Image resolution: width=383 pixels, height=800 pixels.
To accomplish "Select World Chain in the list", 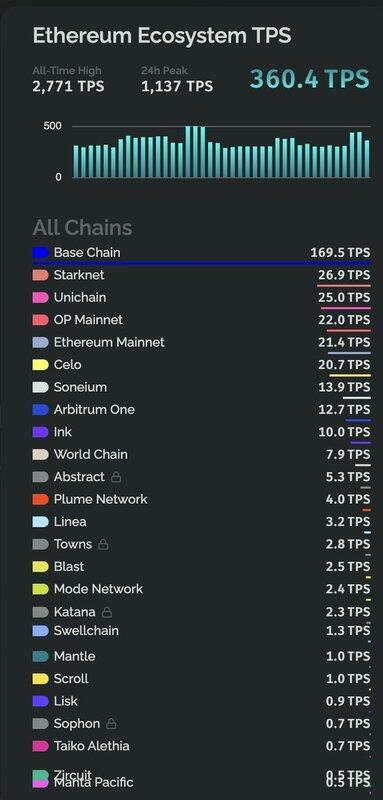I will (201, 455).
